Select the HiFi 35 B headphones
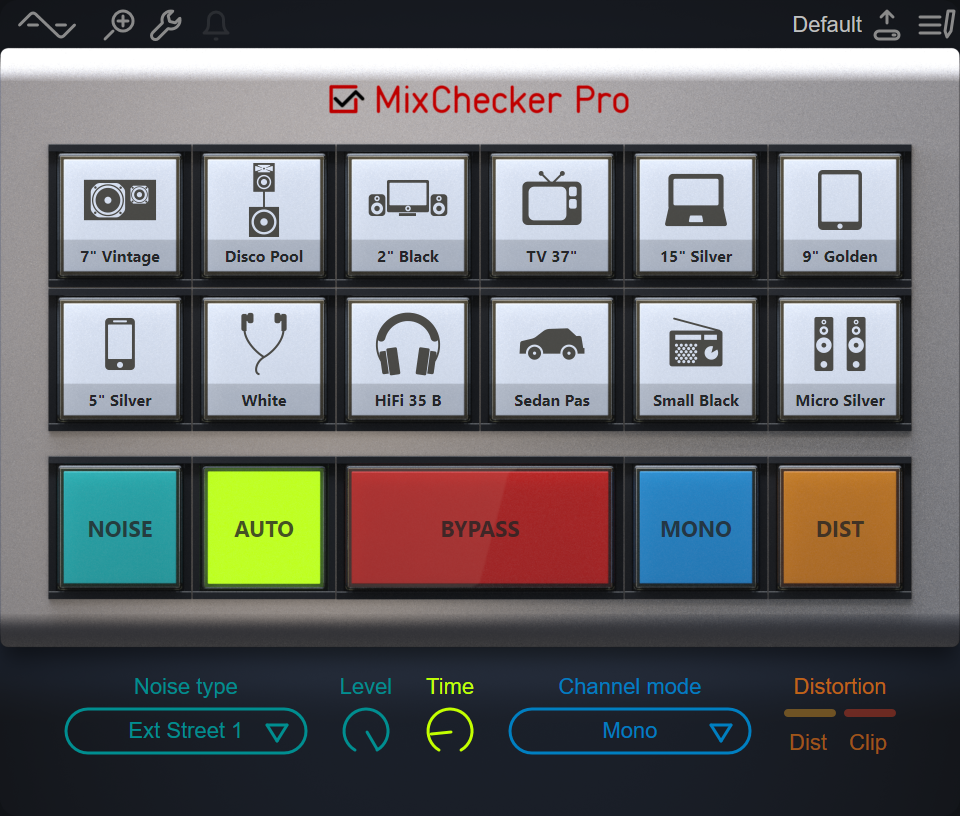The height and width of the screenshot is (816, 960). tap(408, 359)
